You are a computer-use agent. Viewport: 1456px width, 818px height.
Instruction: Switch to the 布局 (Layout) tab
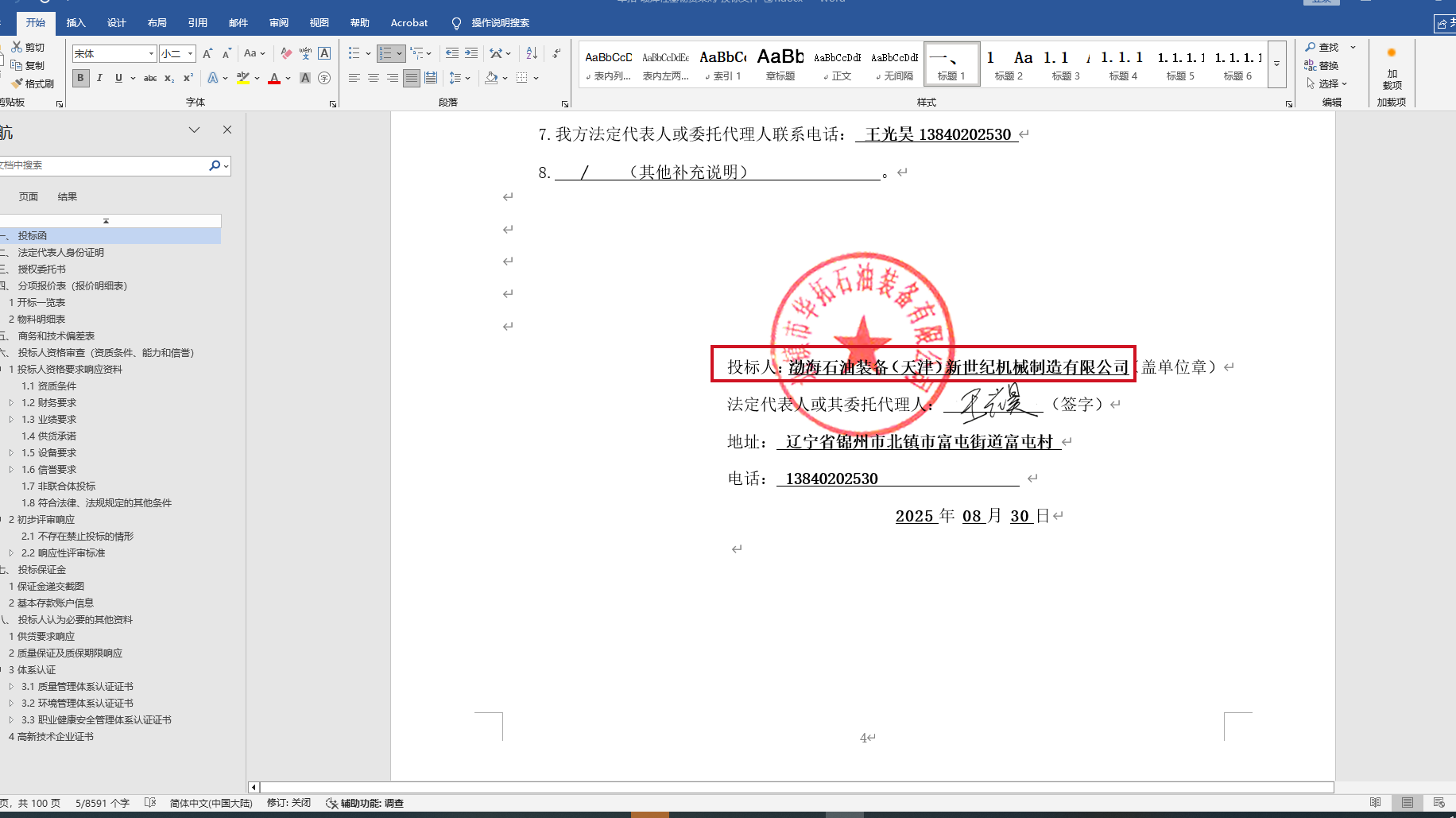coord(157,23)
